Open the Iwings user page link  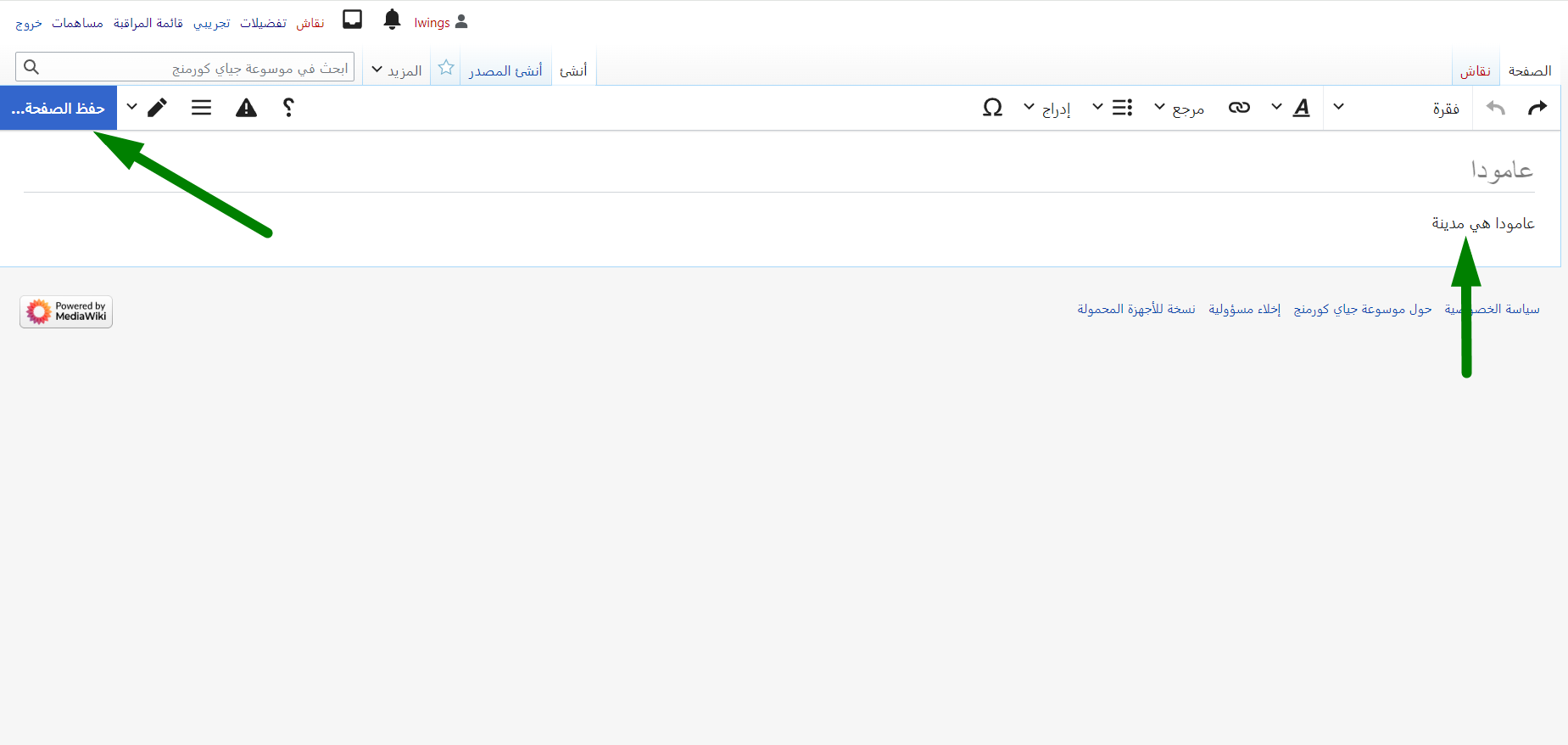432,23
